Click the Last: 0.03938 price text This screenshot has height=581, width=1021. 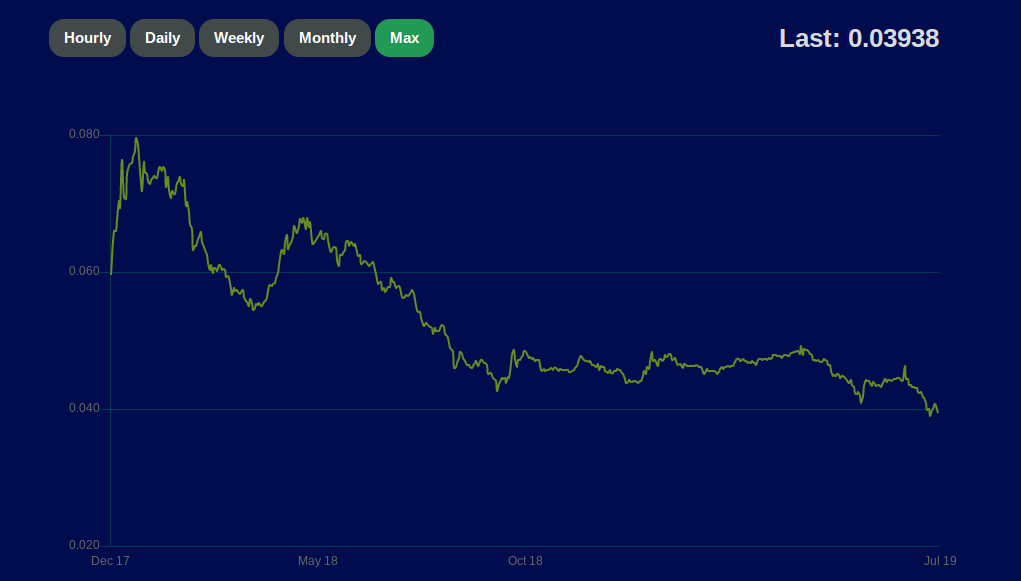(x=858, y=39)
